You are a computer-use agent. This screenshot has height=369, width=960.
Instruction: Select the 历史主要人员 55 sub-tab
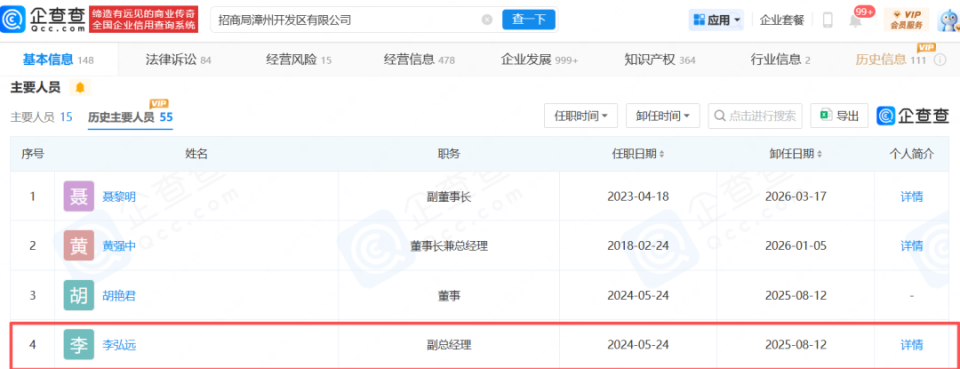pyautogui.click(x=130, y=117)
